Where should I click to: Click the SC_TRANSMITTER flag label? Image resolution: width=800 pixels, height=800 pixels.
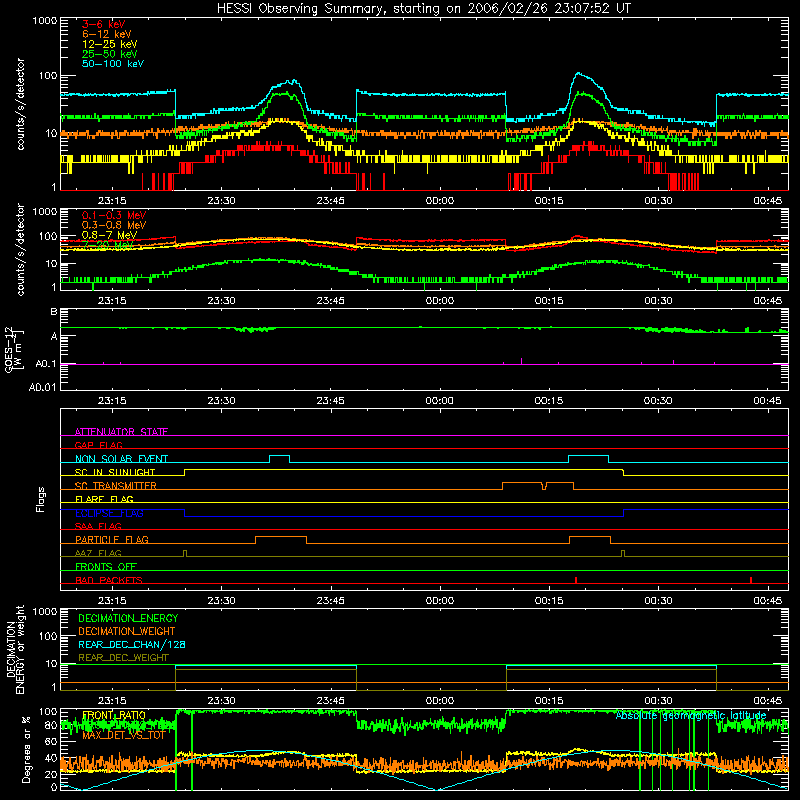tap(116, 486)
